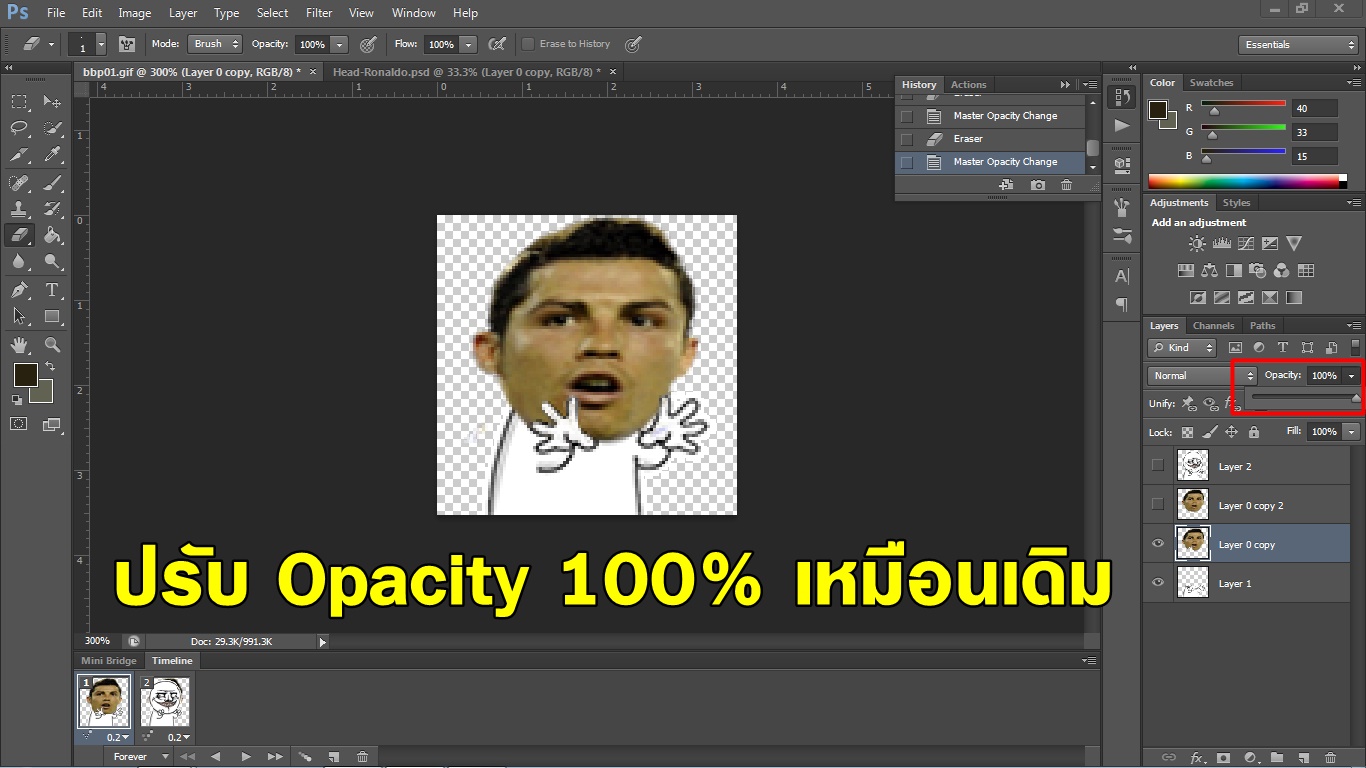Select the Lasso tool

[x=19, y=129]
